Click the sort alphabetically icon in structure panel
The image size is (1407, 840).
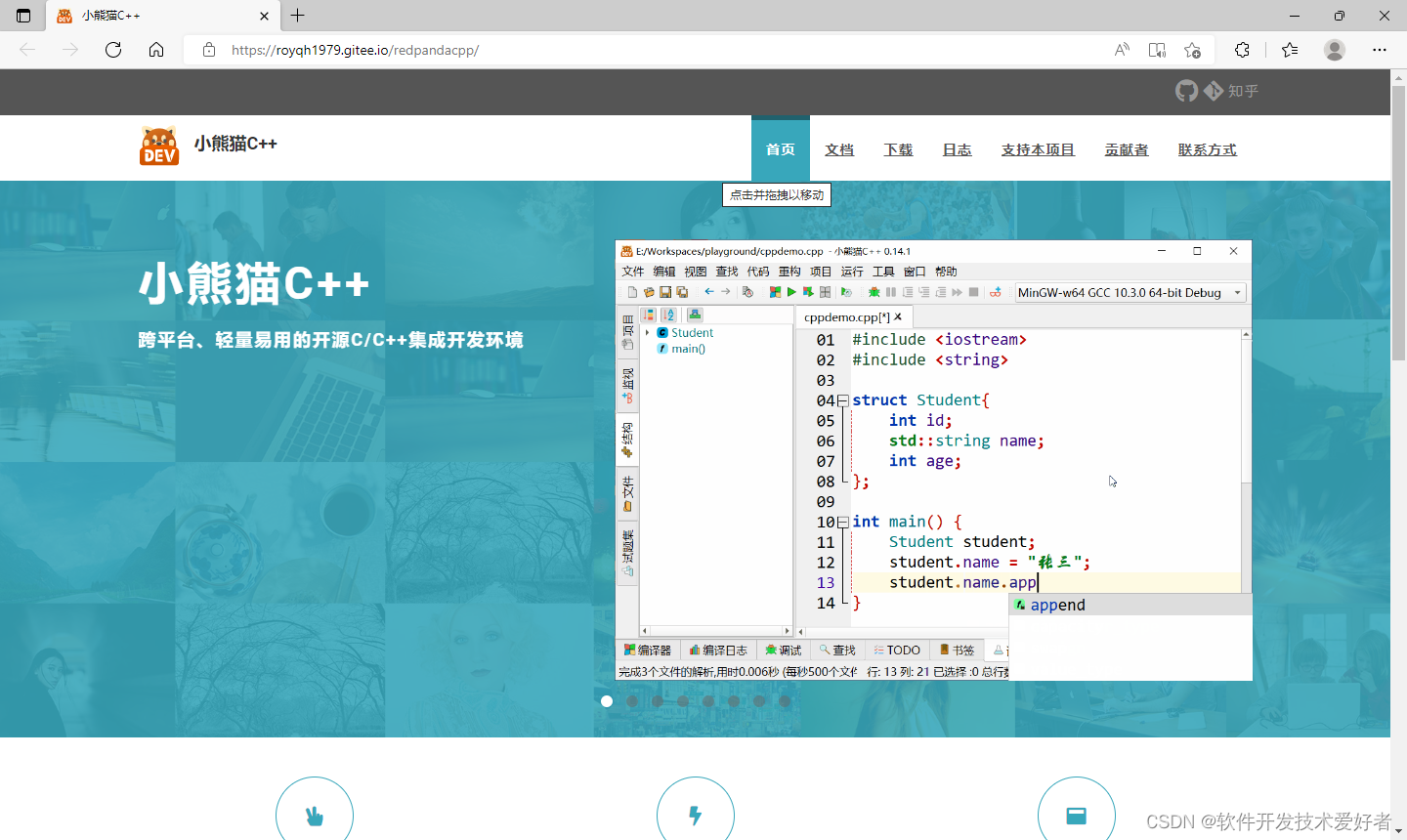(x=668, y=315)
